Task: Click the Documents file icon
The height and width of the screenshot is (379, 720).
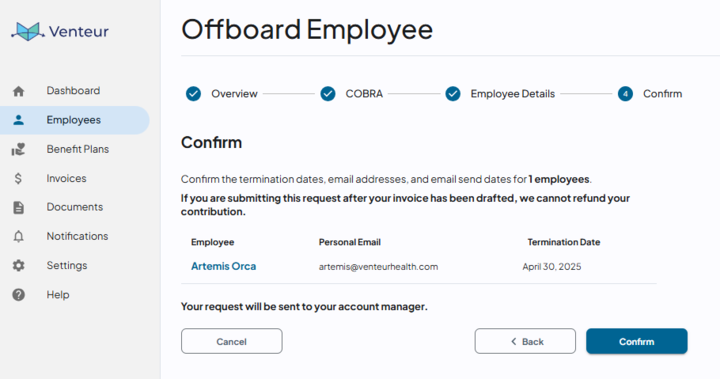Action: (18, 207)
